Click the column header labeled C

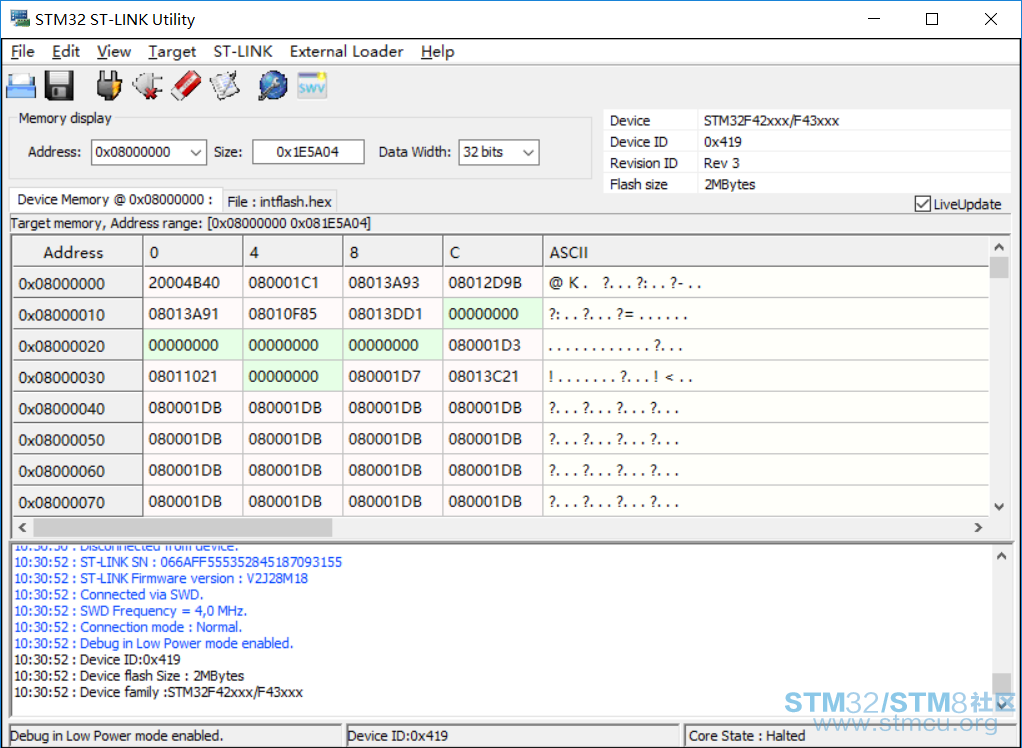(x=493, y=252)
